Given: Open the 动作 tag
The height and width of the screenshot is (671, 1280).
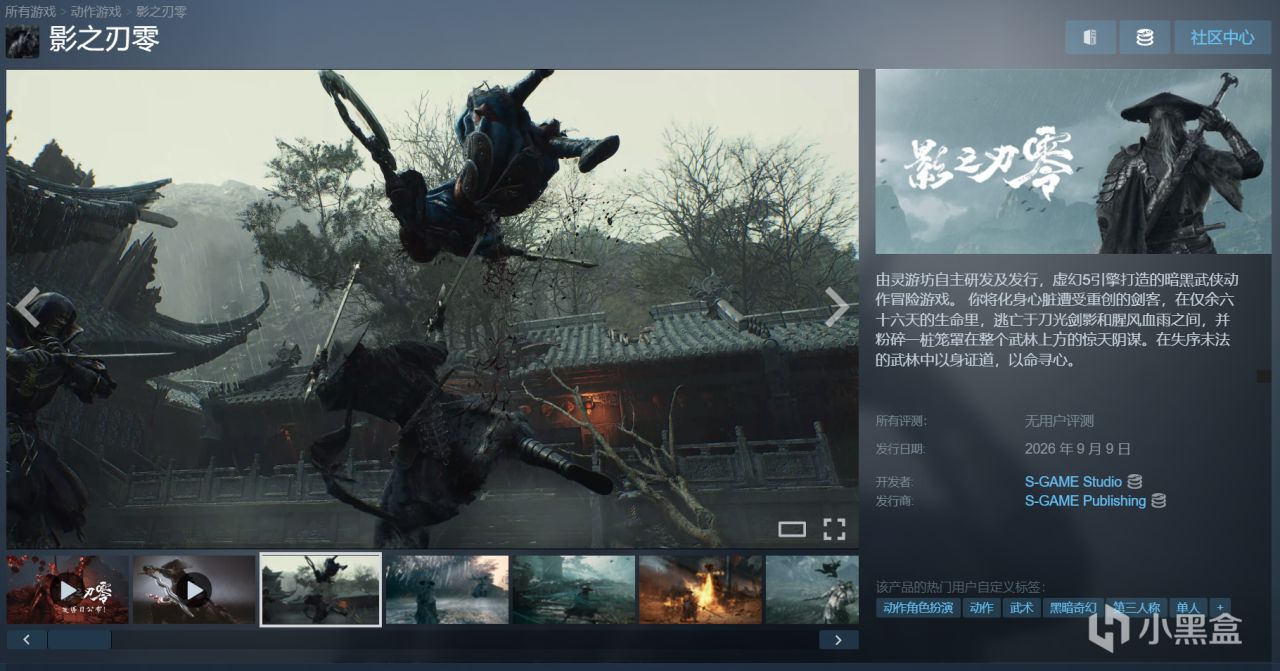Looking at the screenshot, I should coord(982,608).
